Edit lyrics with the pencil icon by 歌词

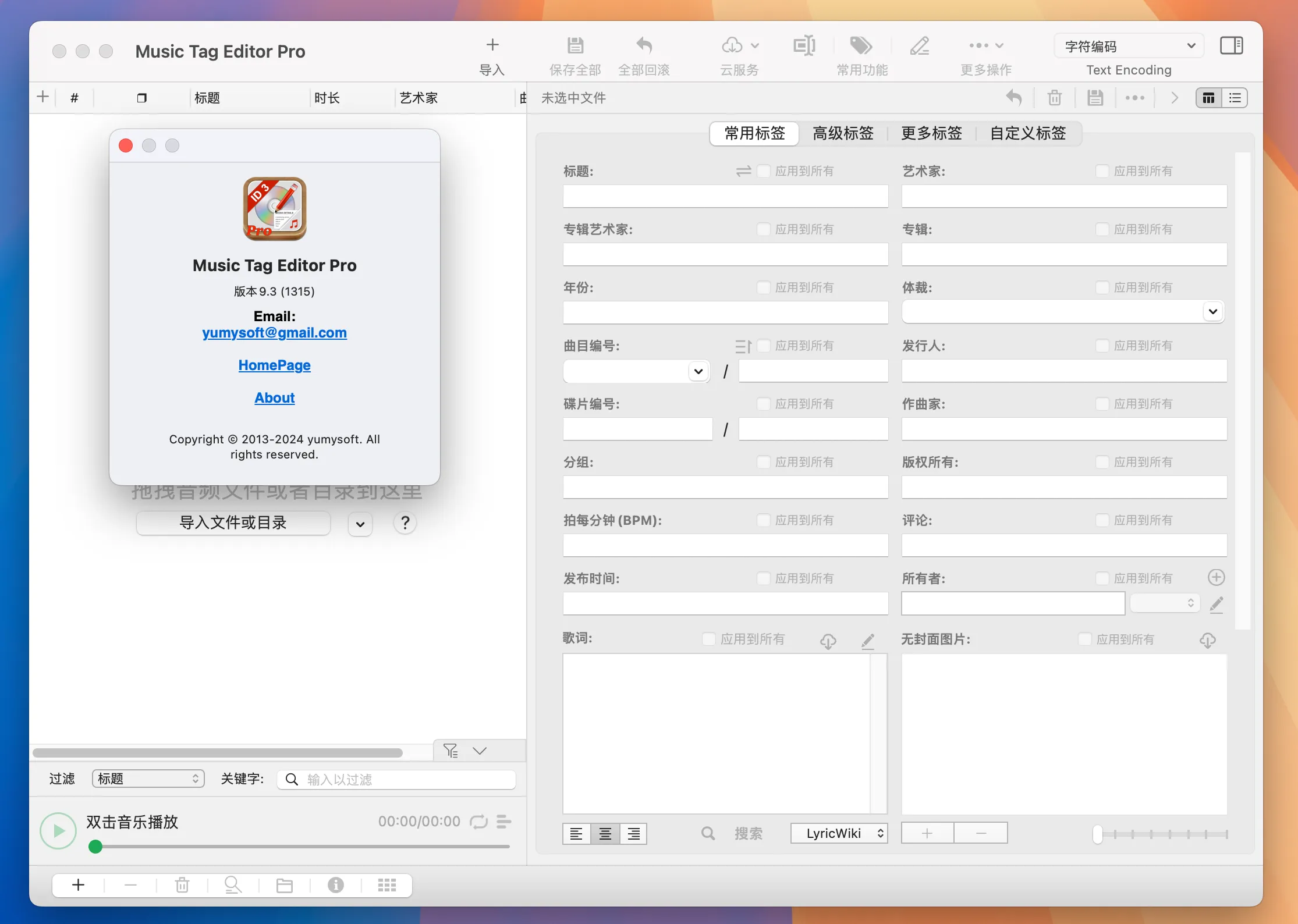[868, 641]
